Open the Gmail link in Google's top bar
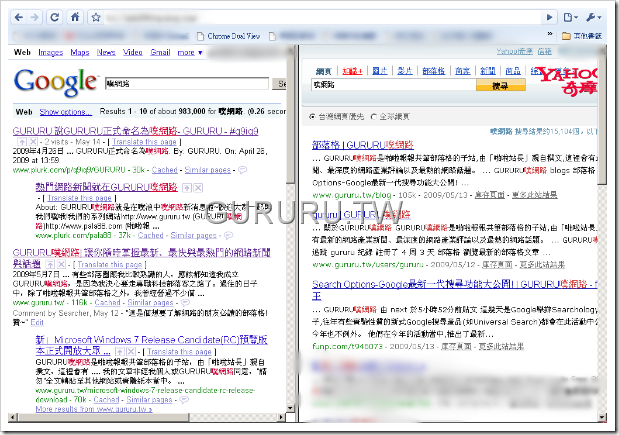Viewport: 619px width, 435px height. [x=160, y=52]
